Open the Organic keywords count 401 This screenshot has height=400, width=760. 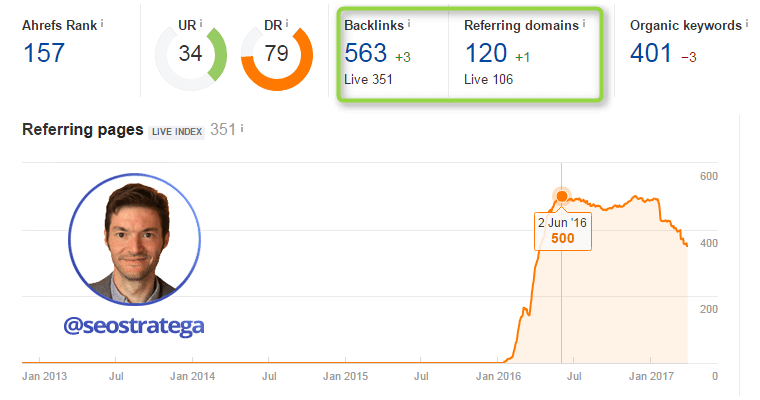tap(651, 53)
